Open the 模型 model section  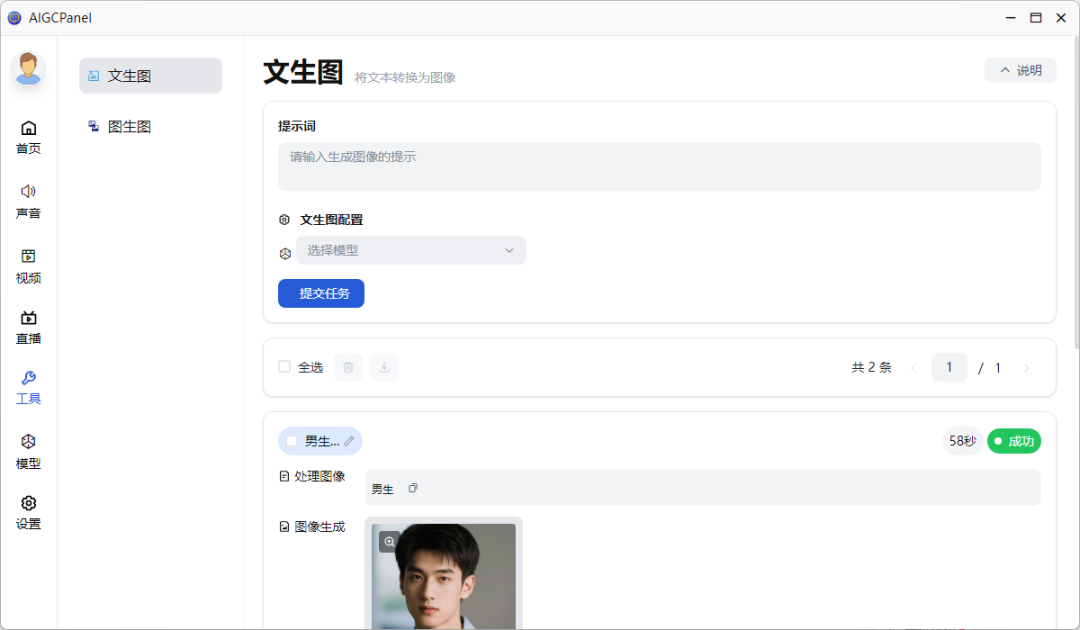[x=28, y=451]
